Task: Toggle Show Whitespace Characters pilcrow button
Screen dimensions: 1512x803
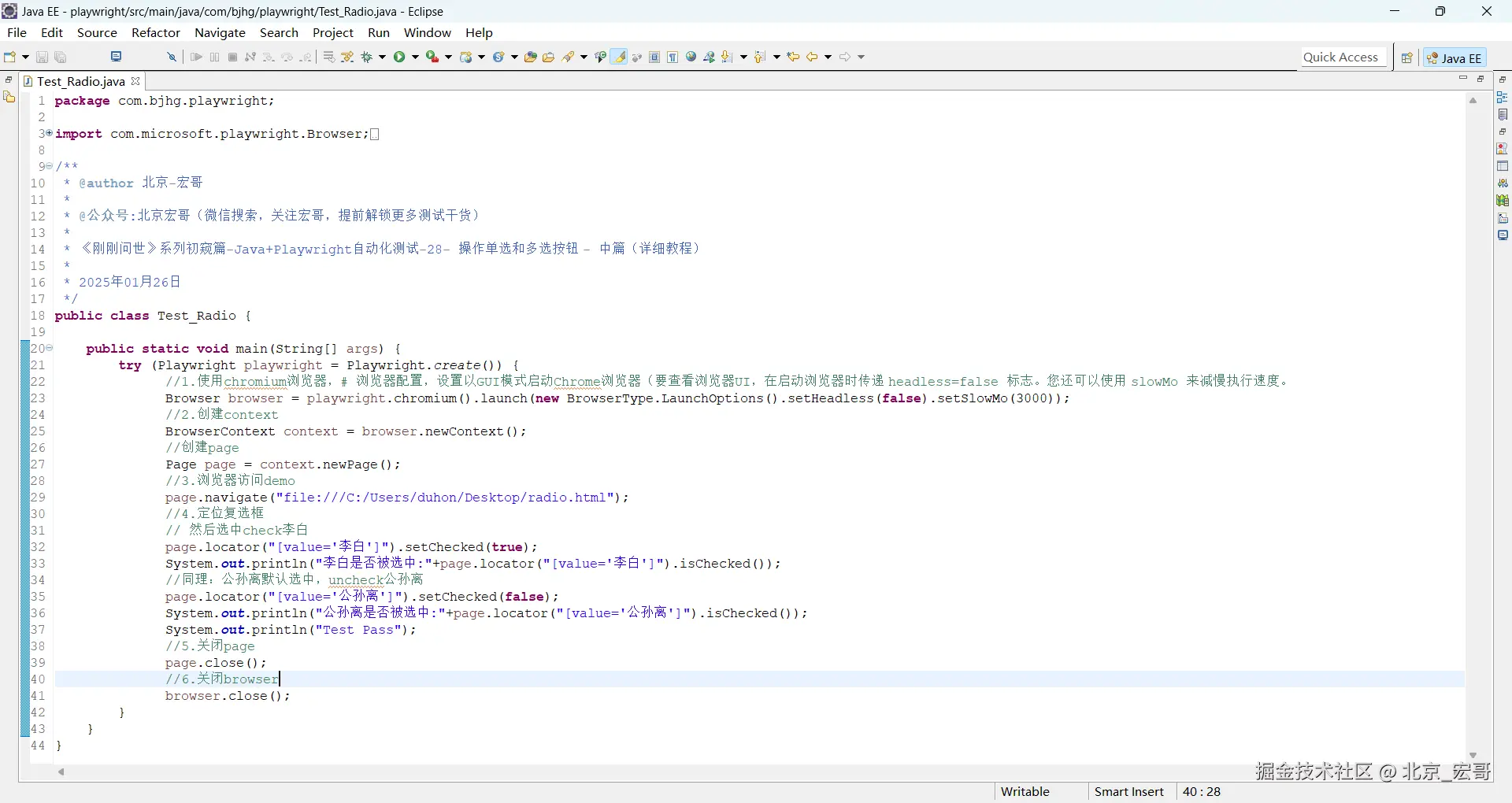Action: (673, 57)
